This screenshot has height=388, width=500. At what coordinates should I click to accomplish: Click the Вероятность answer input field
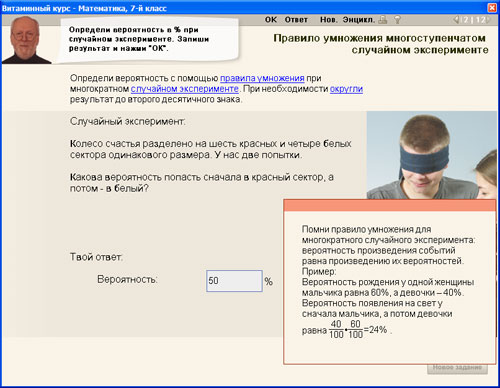tap(234, 281)
